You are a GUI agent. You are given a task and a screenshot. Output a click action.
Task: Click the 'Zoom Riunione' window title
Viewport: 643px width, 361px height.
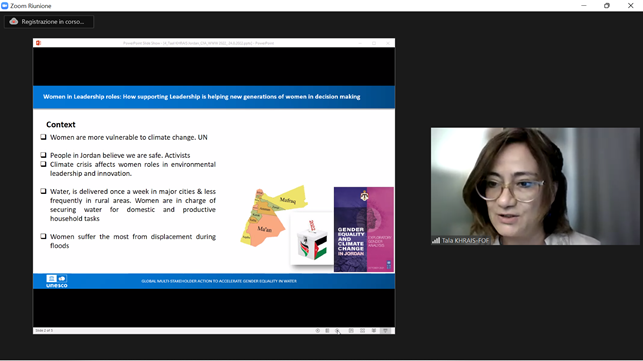pos(31,6)
